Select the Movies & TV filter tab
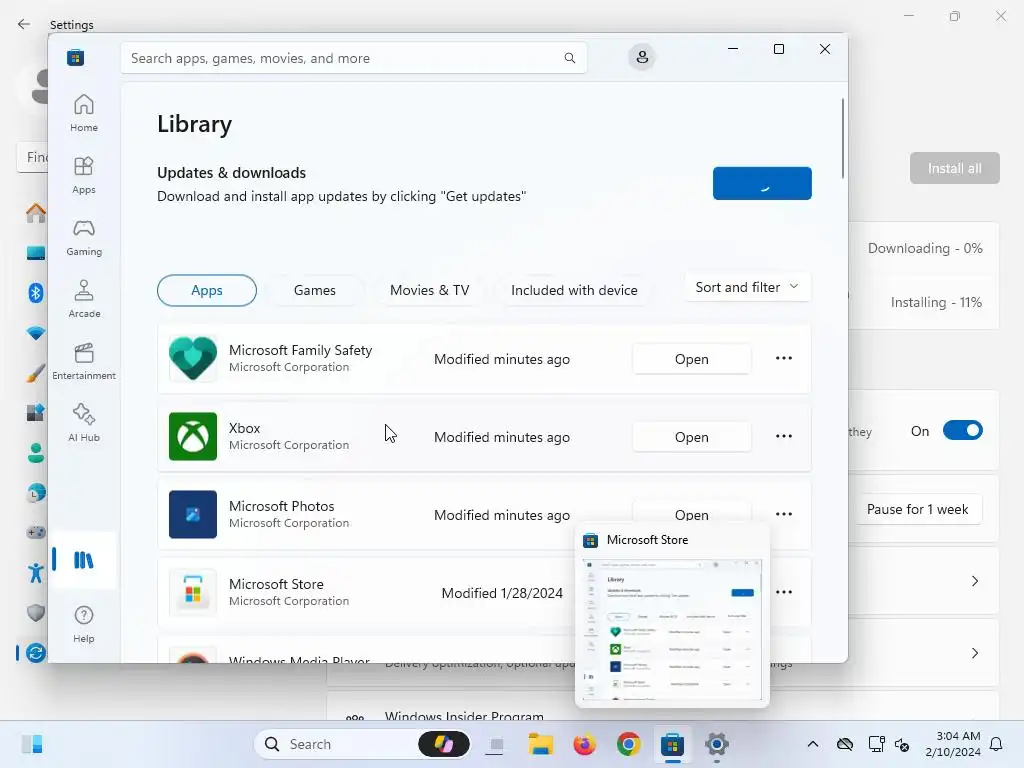The image size is (1024, 768). pyautogui.click(x=430, y=290)
